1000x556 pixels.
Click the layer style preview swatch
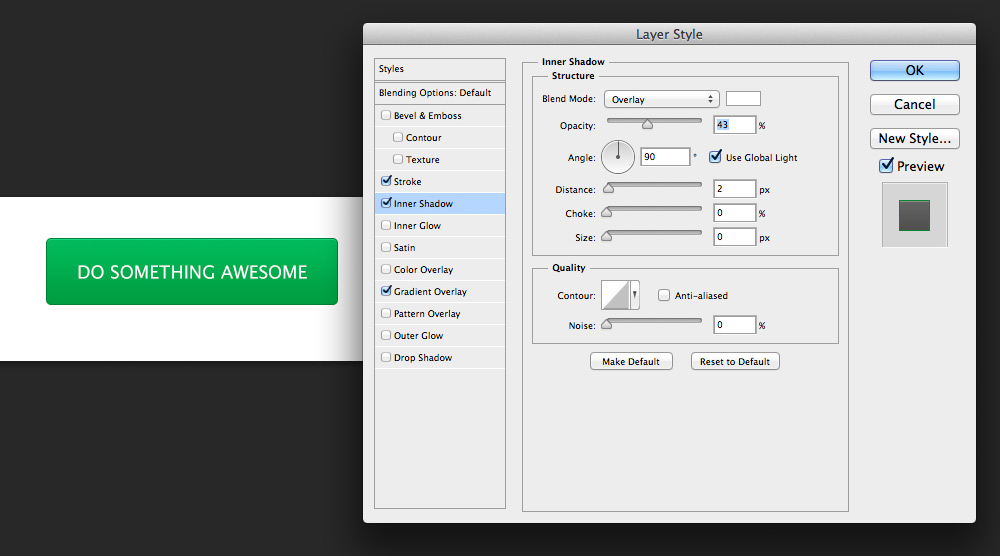(x=914, y=214)
